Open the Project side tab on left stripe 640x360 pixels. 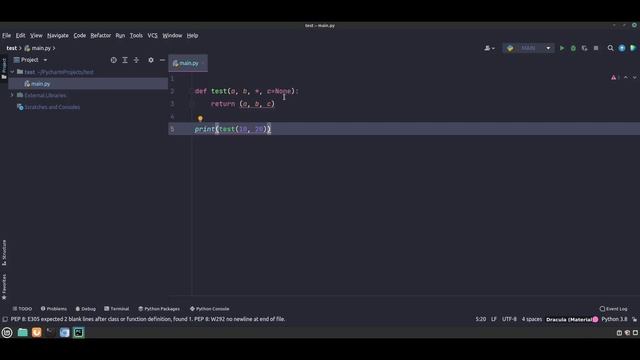point(4,68)
